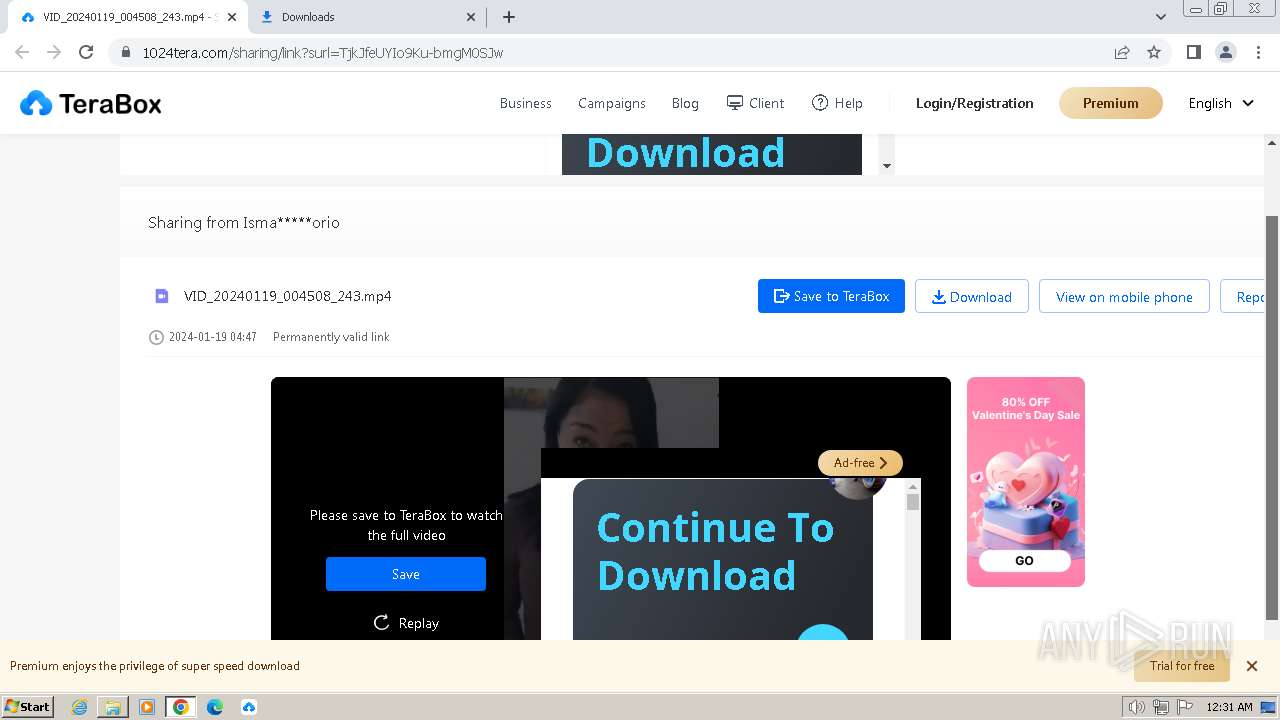Viewport: 1280px width, 720px height.
Task: Open the tab search dropdown arrow
Action: coord(1160,17)
